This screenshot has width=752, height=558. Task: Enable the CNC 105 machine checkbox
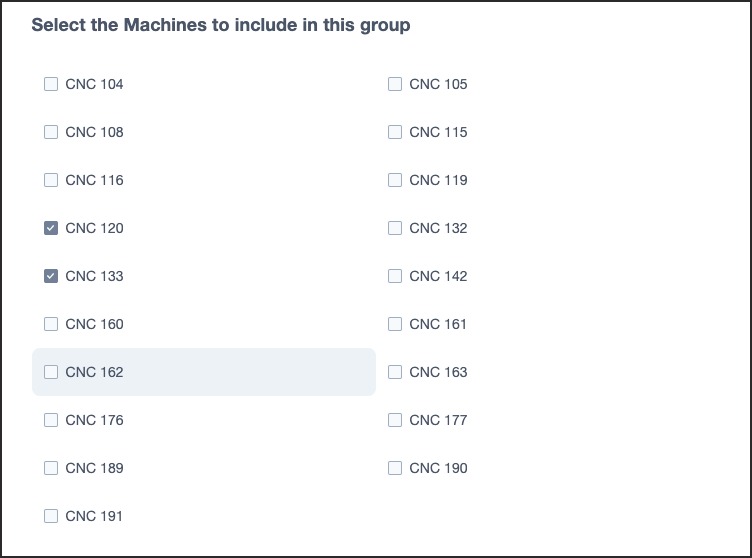coord(395,84)
